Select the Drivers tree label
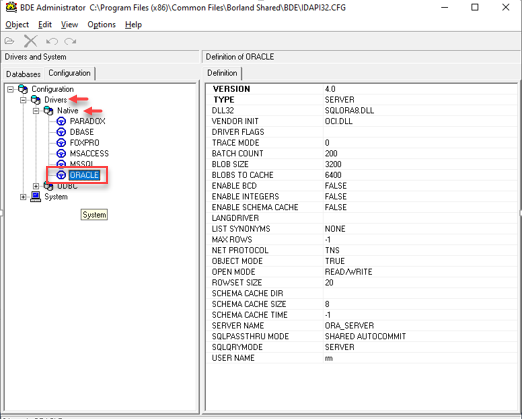The width and height of the screenshot is (522, 419). (x=56, y=100)
